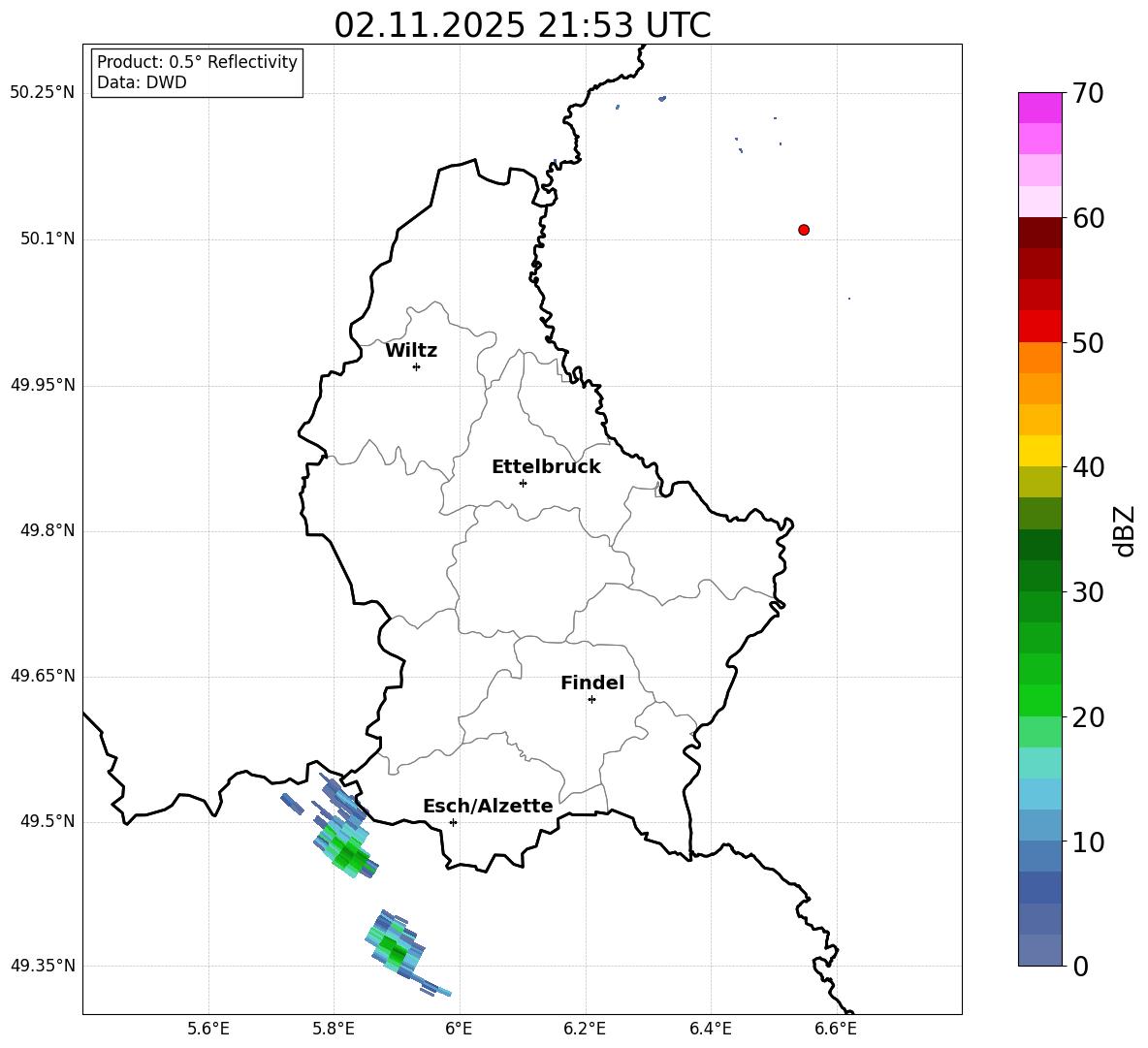Click the dark maroon colorbar segment below 60
The width and height of the screenshot is (1148, 1048).
tap(1039, 233)
